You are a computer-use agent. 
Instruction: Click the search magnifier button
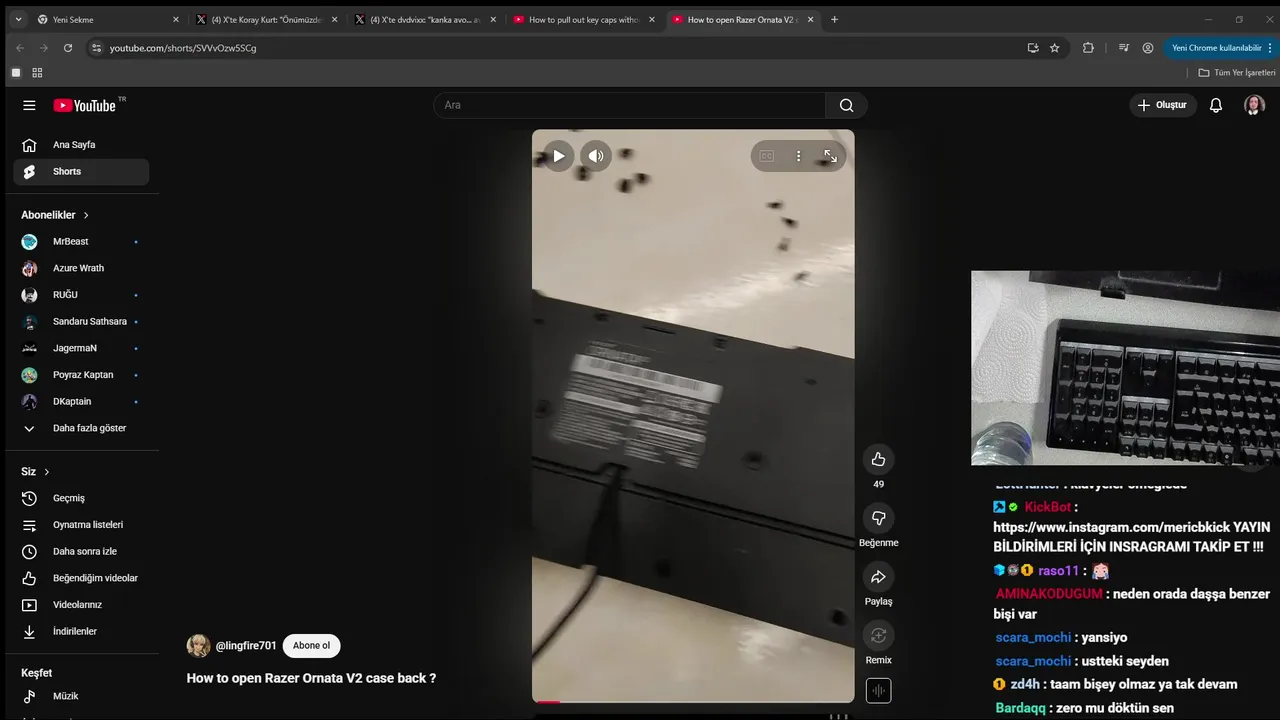click(846, 105)
